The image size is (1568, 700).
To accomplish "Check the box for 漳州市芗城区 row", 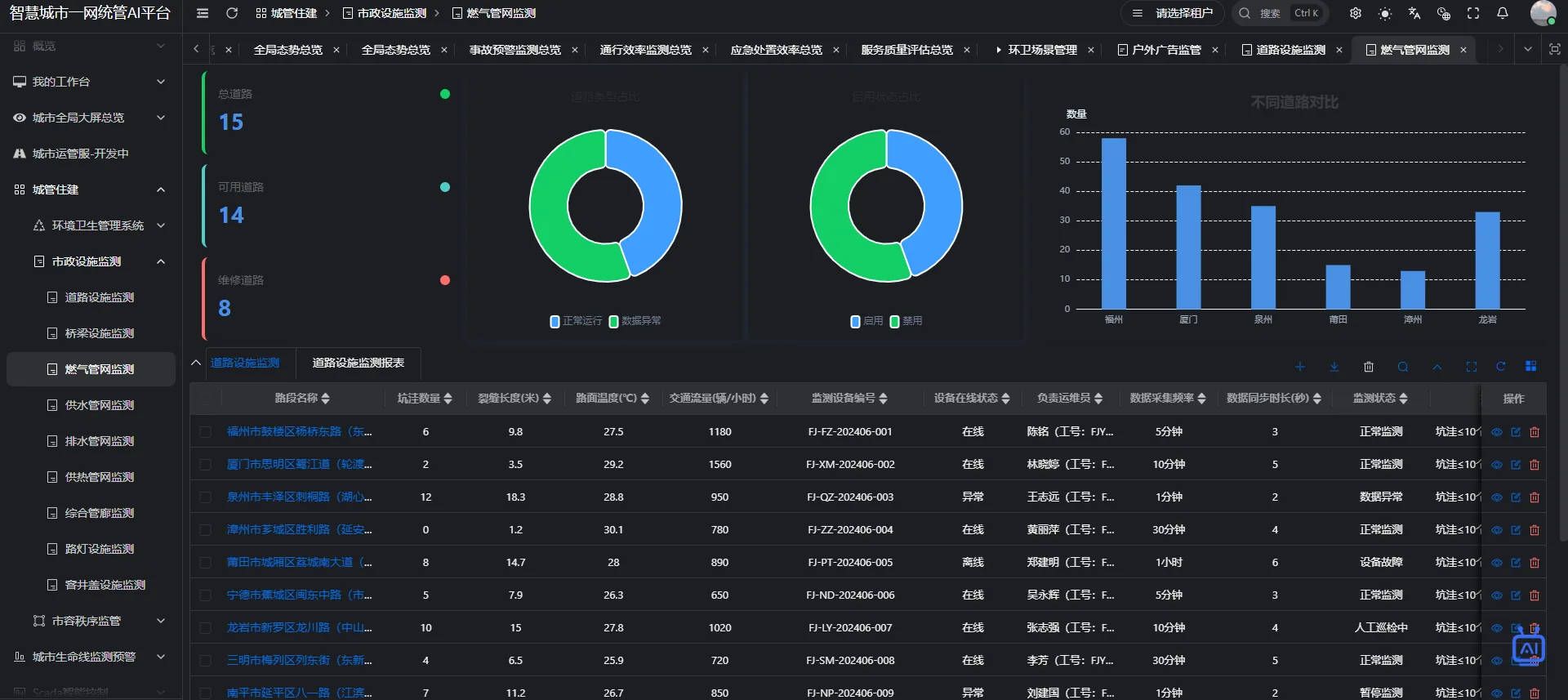I will (205, 530).
